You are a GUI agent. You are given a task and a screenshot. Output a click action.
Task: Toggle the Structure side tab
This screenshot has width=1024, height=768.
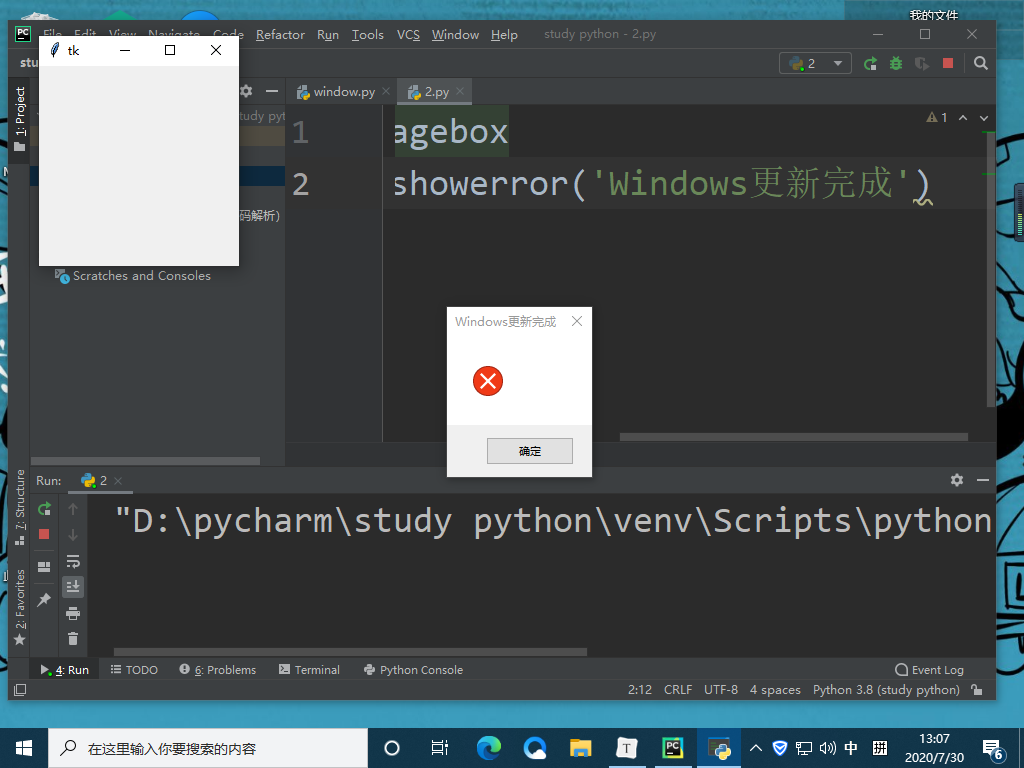(20, 507)
